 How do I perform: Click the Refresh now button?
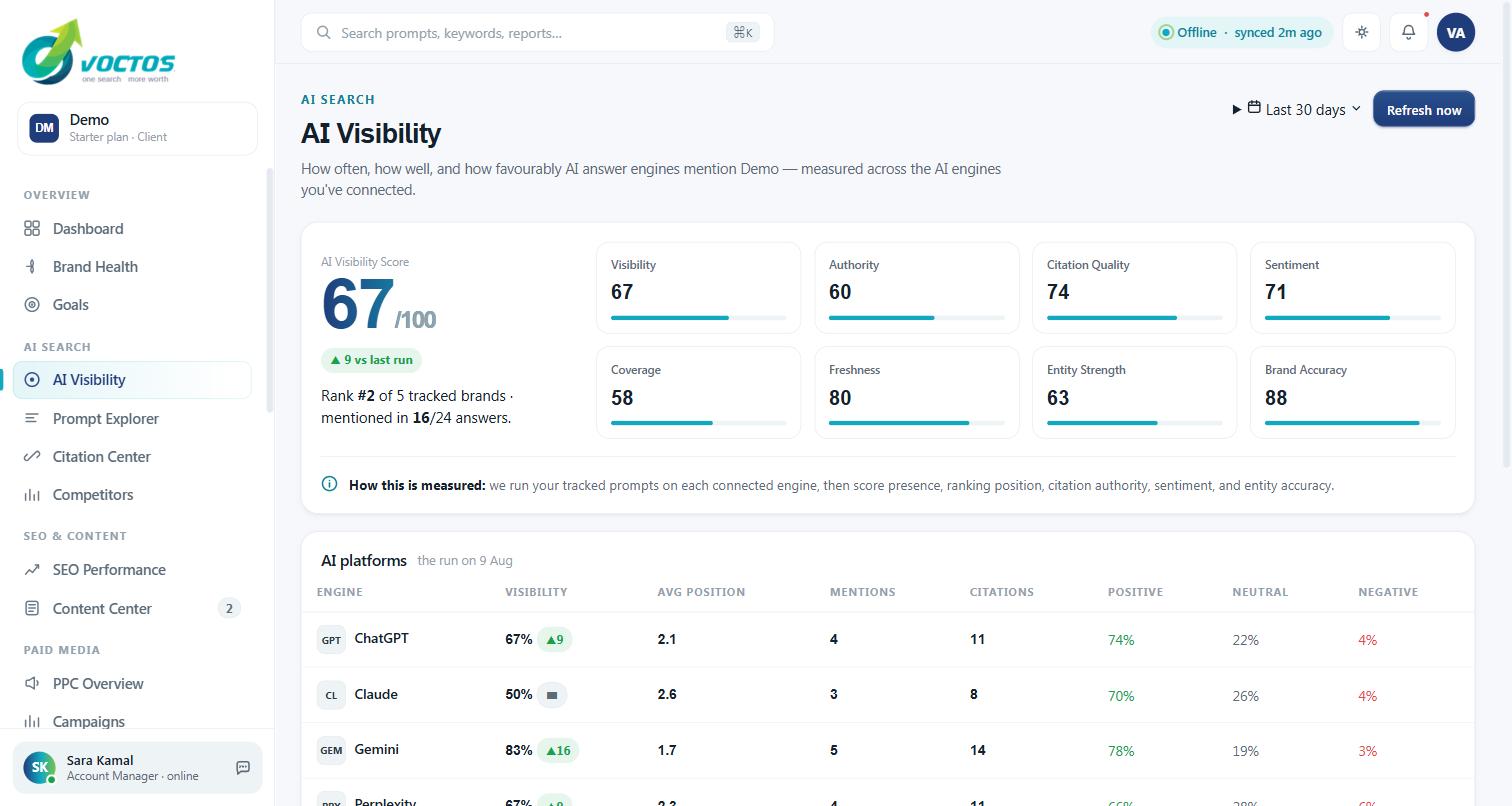point(1424,109)
